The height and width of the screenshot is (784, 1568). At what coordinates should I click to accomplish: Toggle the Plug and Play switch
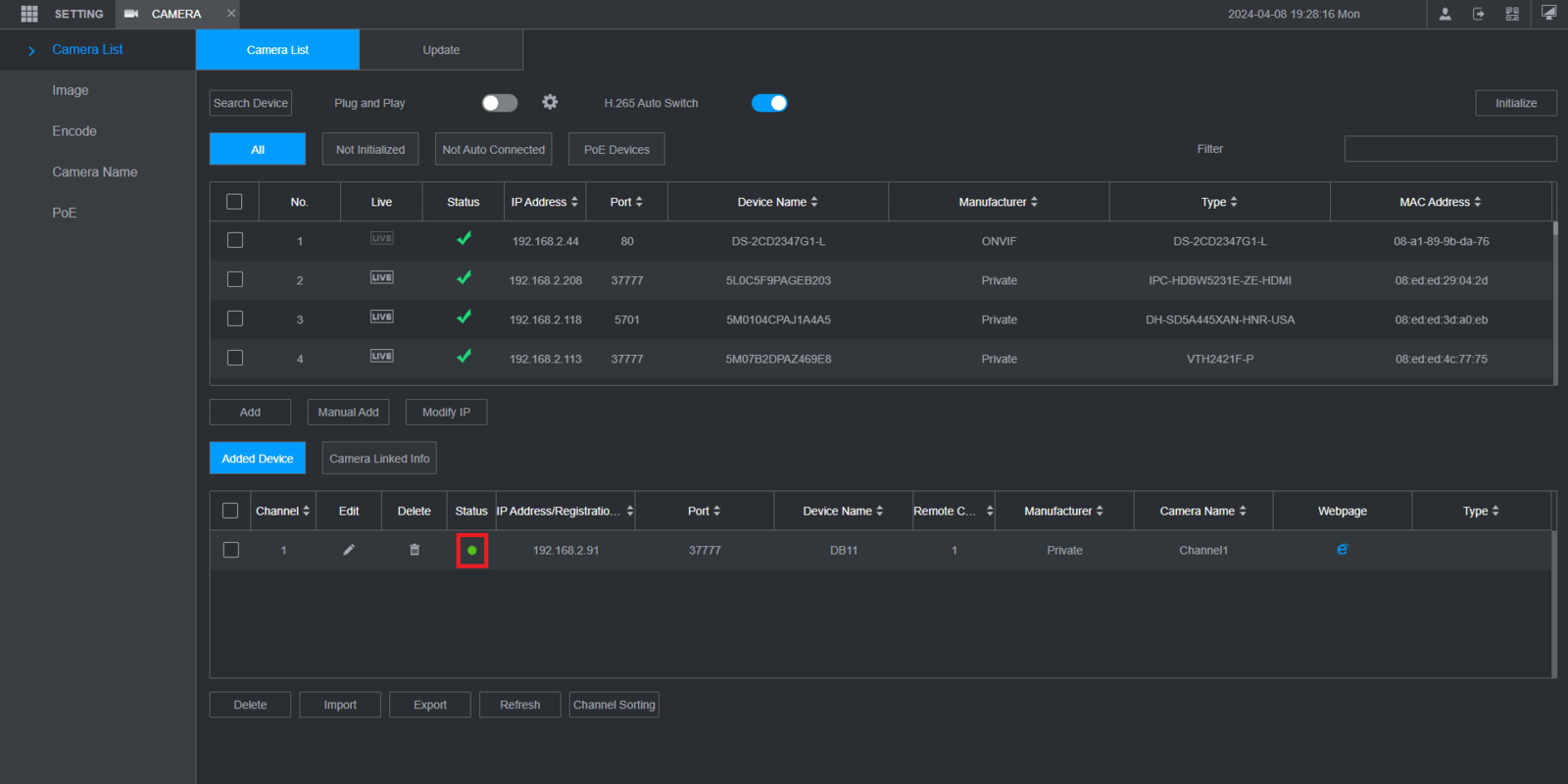coord(499,103)
